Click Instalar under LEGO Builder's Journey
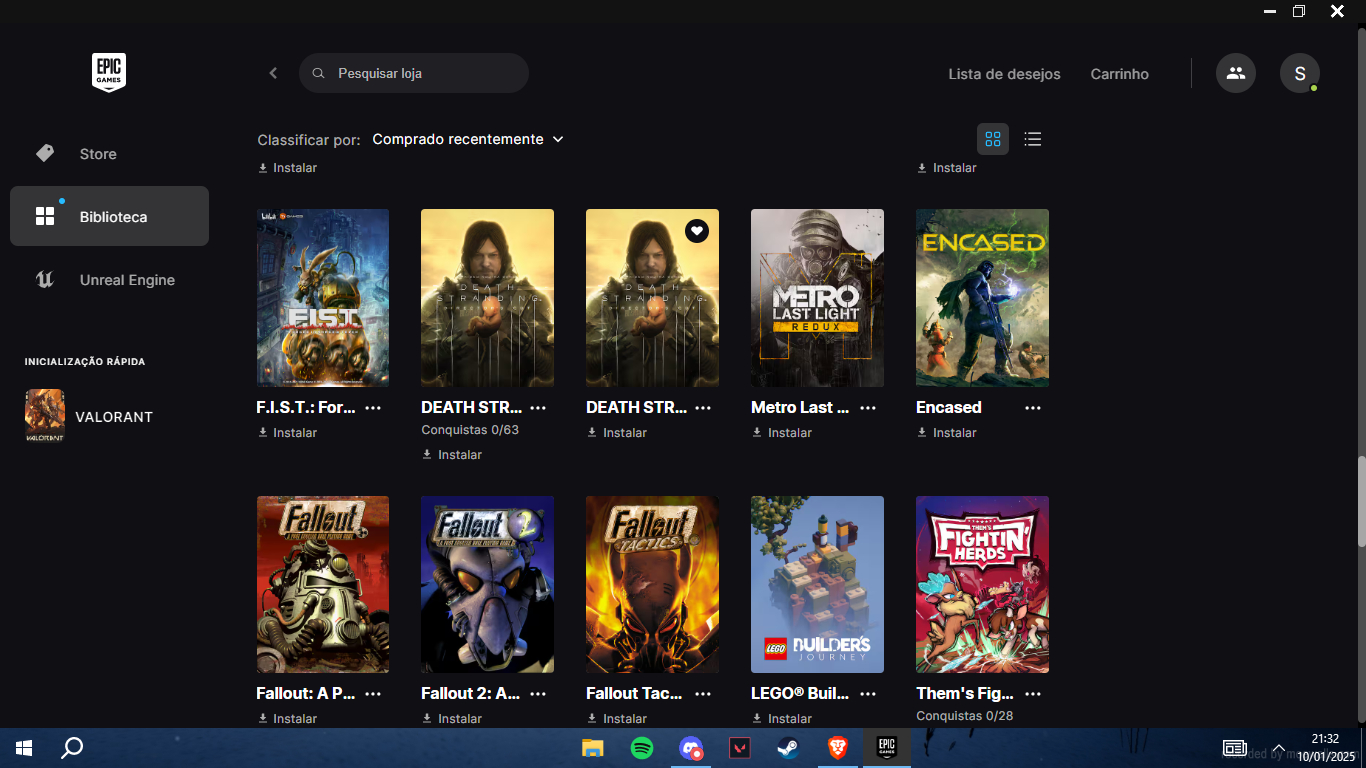 [782, 719]
